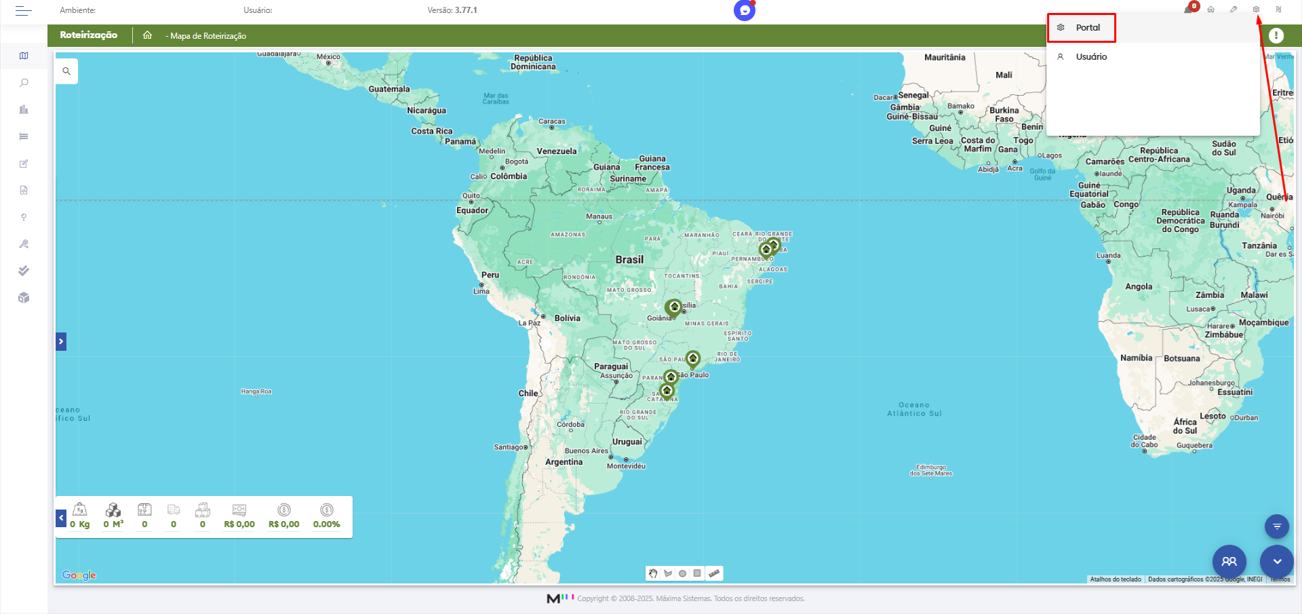Viewport: 1302px width, 614px height.
Task: Click the Google logo on the map
Action: [x=79, y=575]
